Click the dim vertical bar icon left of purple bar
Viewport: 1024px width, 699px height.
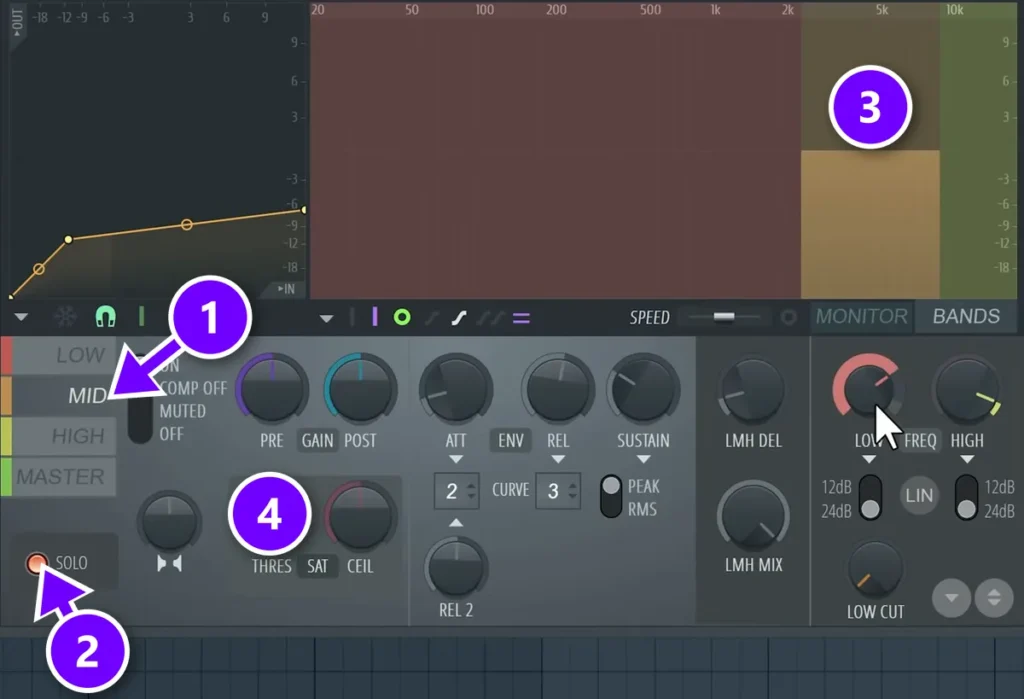click(x=353, y=317)
